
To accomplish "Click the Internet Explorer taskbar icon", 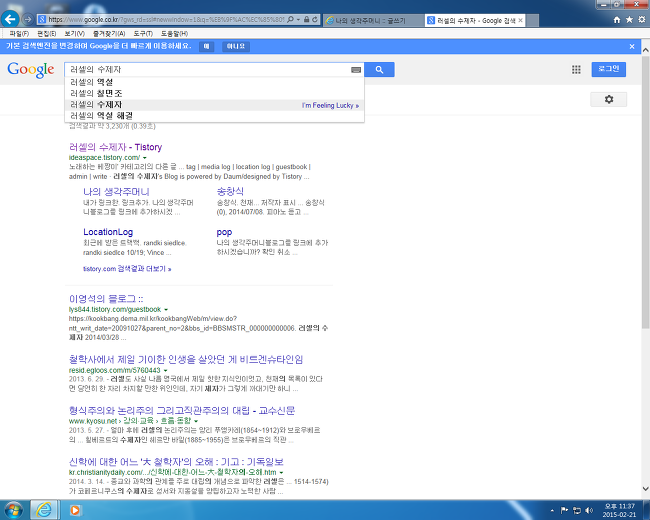I will click(x=44, y=510).
